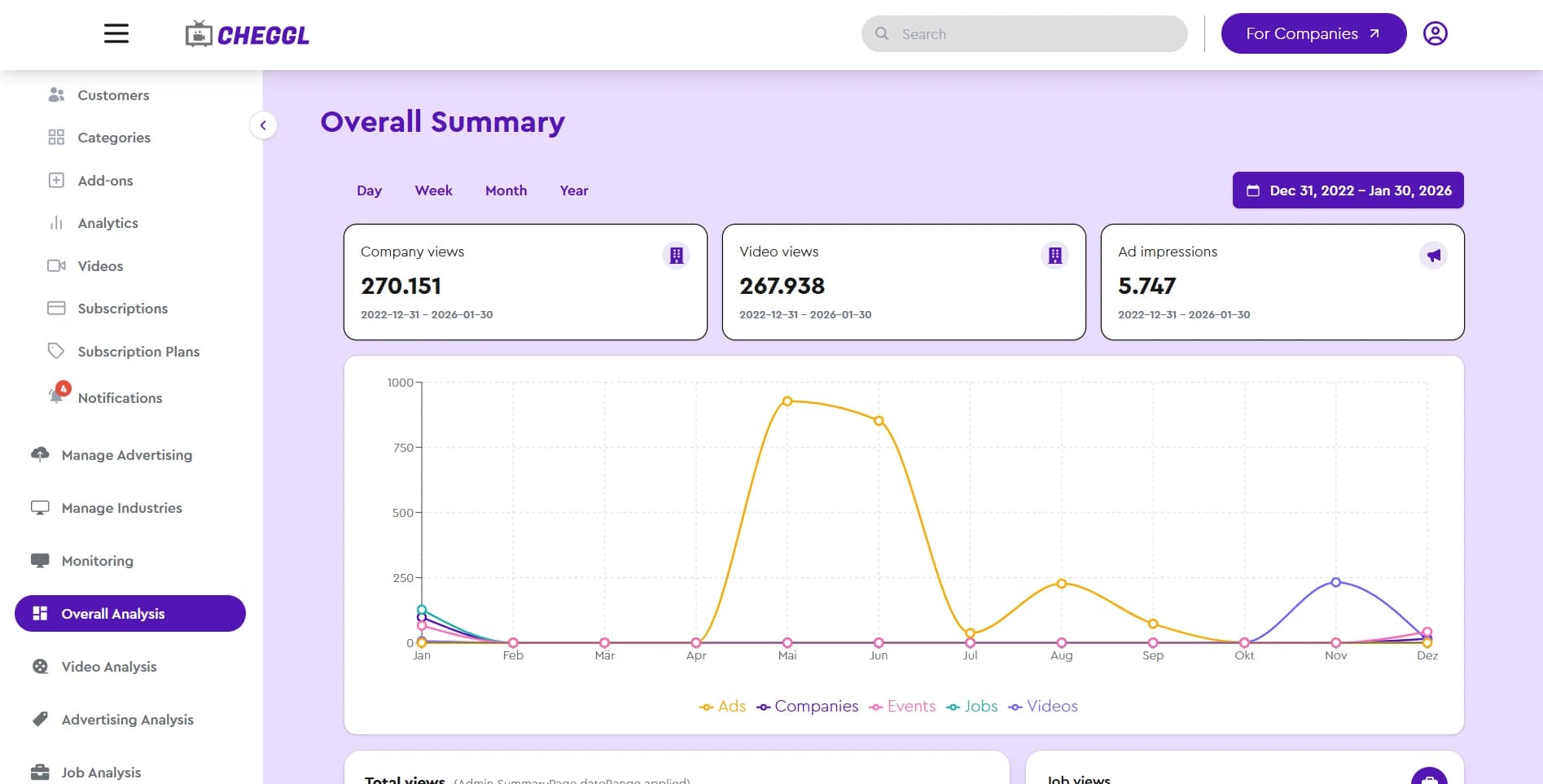Viewport: 1543px width, 784px height.
Task: Click the Add-ons plus icon
Action: tap(56, 180)
